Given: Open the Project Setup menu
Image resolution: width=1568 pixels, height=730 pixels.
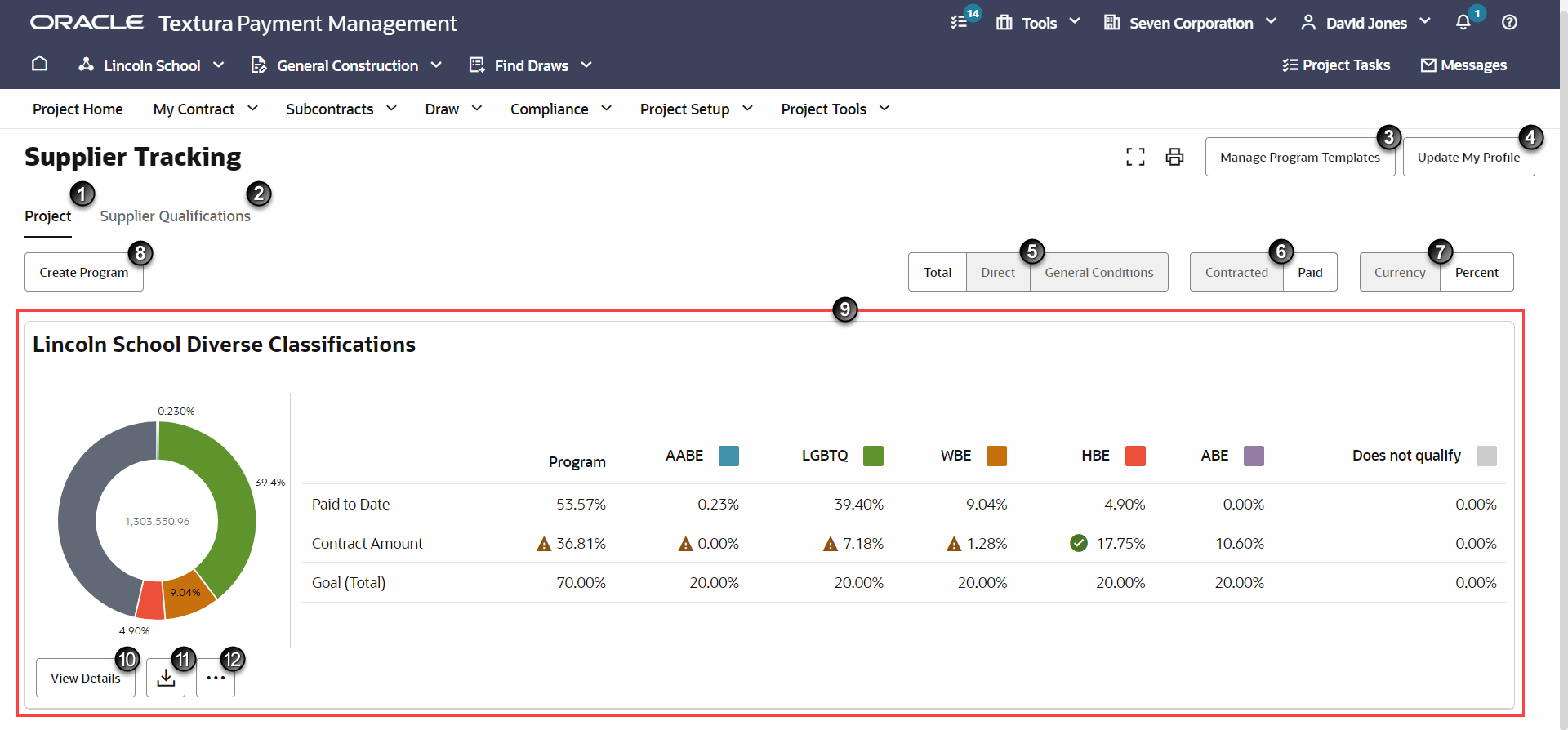Looking at the screenshot, I should 697,109.
